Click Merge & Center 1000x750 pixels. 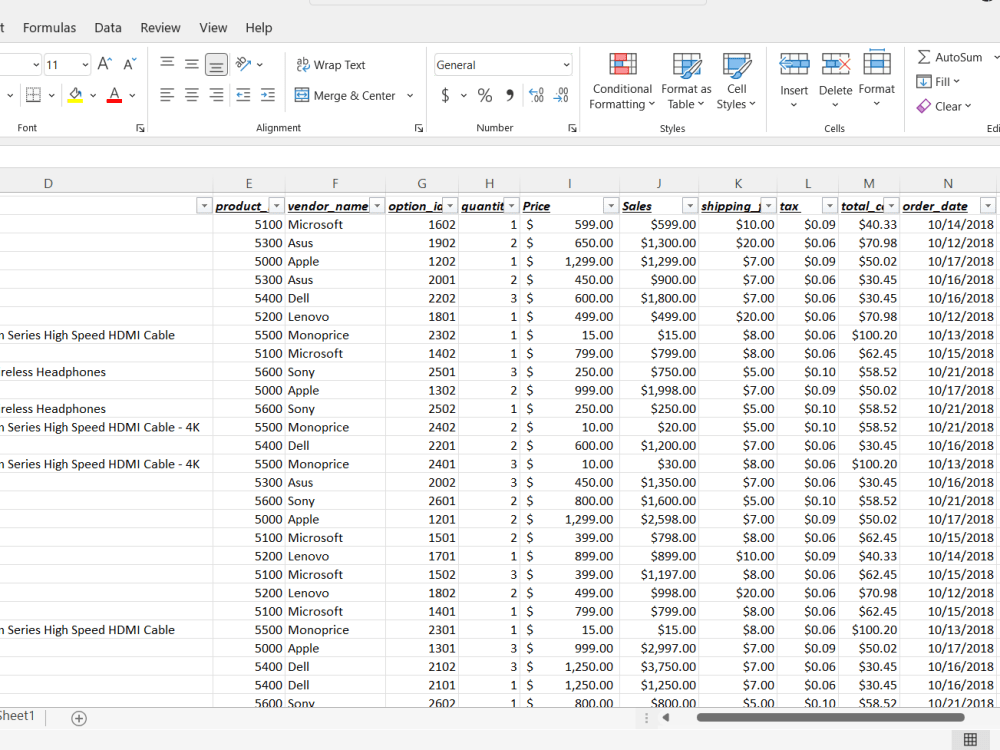coord(346,96)
